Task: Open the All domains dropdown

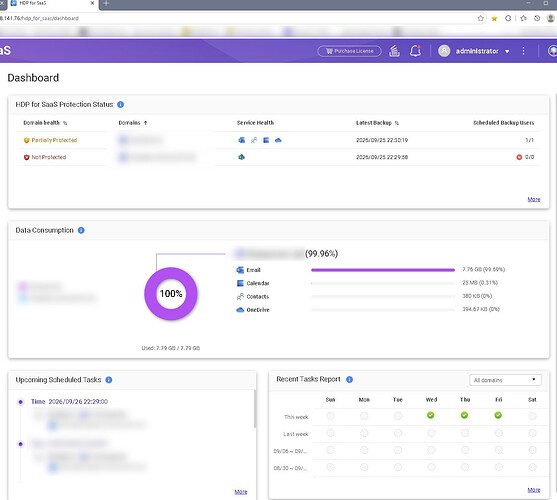Action: (x=505, y=380)
